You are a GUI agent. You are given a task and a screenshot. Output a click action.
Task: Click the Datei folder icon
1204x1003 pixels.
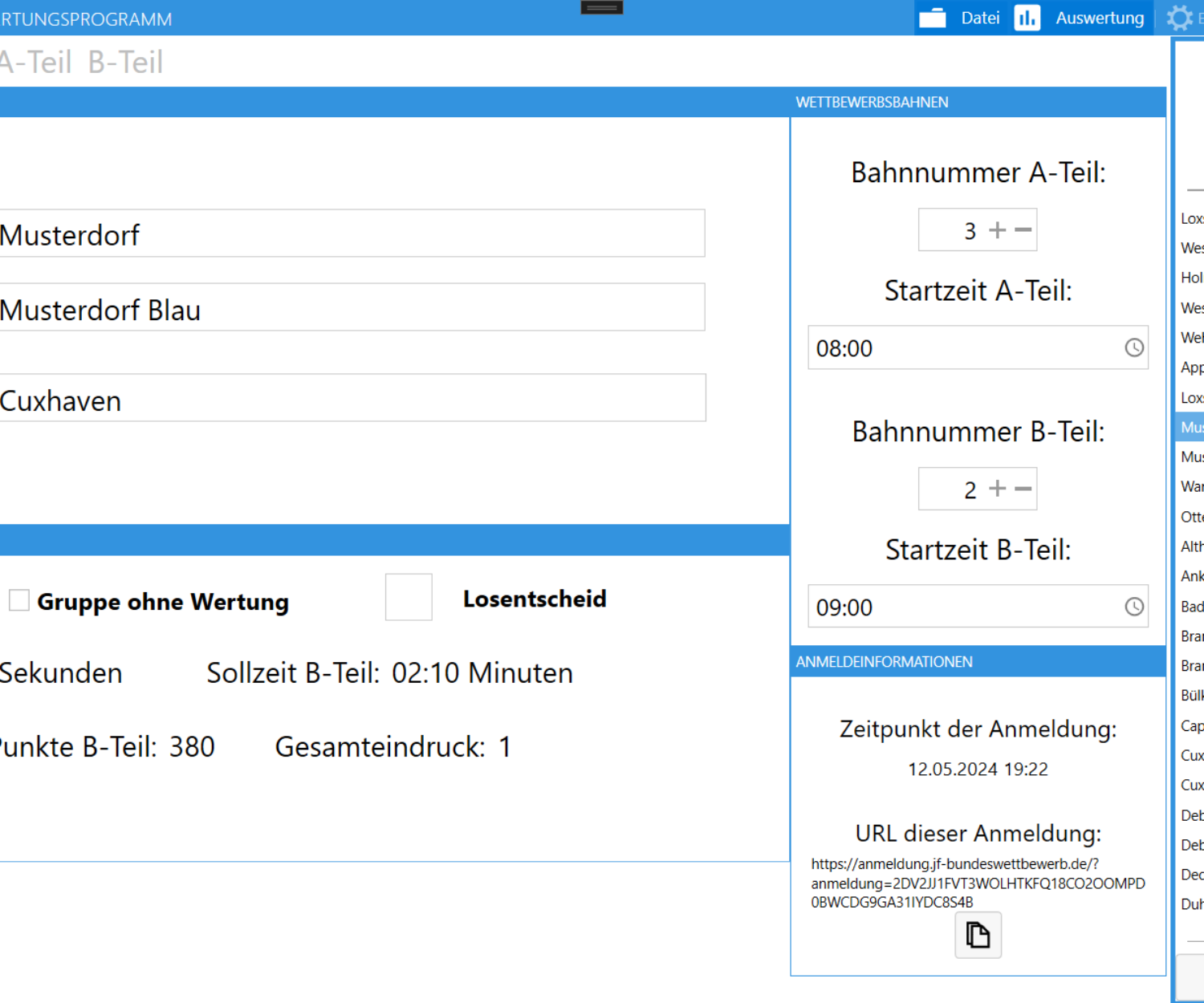[932, 18]
